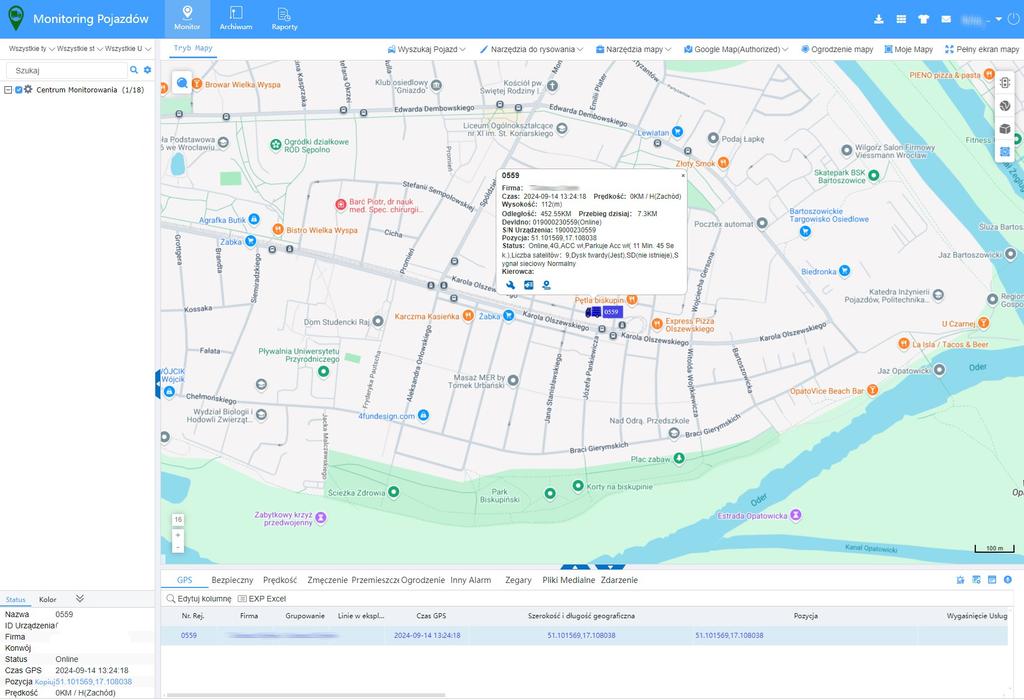Open the envelope messages icon

(946, 19)
